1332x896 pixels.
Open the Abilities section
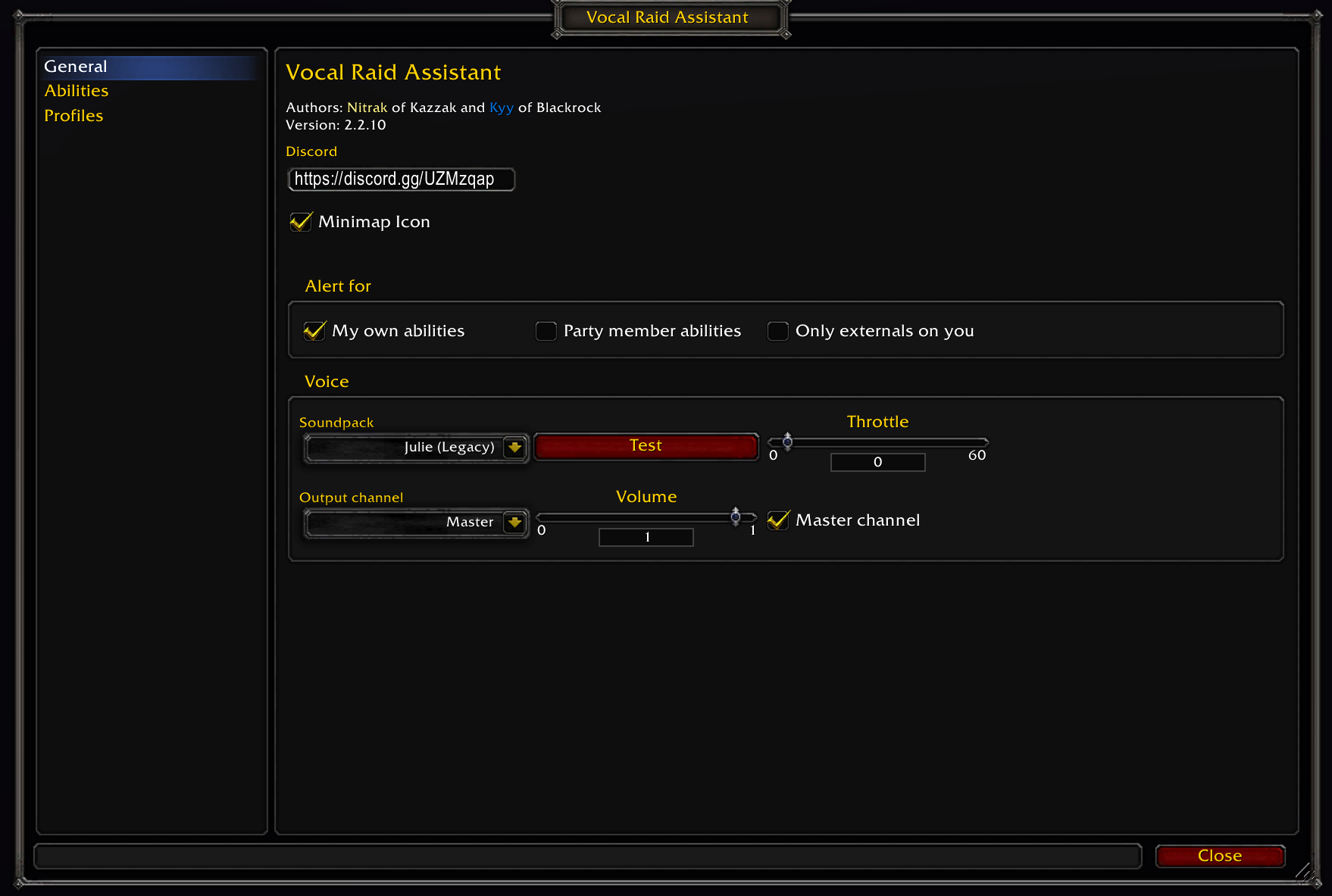77,91
